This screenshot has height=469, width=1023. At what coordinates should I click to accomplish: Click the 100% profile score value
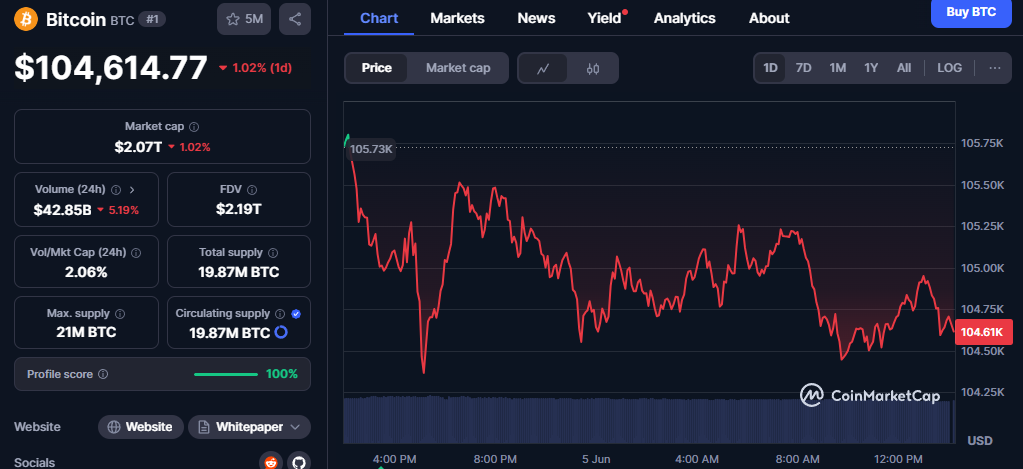[282, 374]
